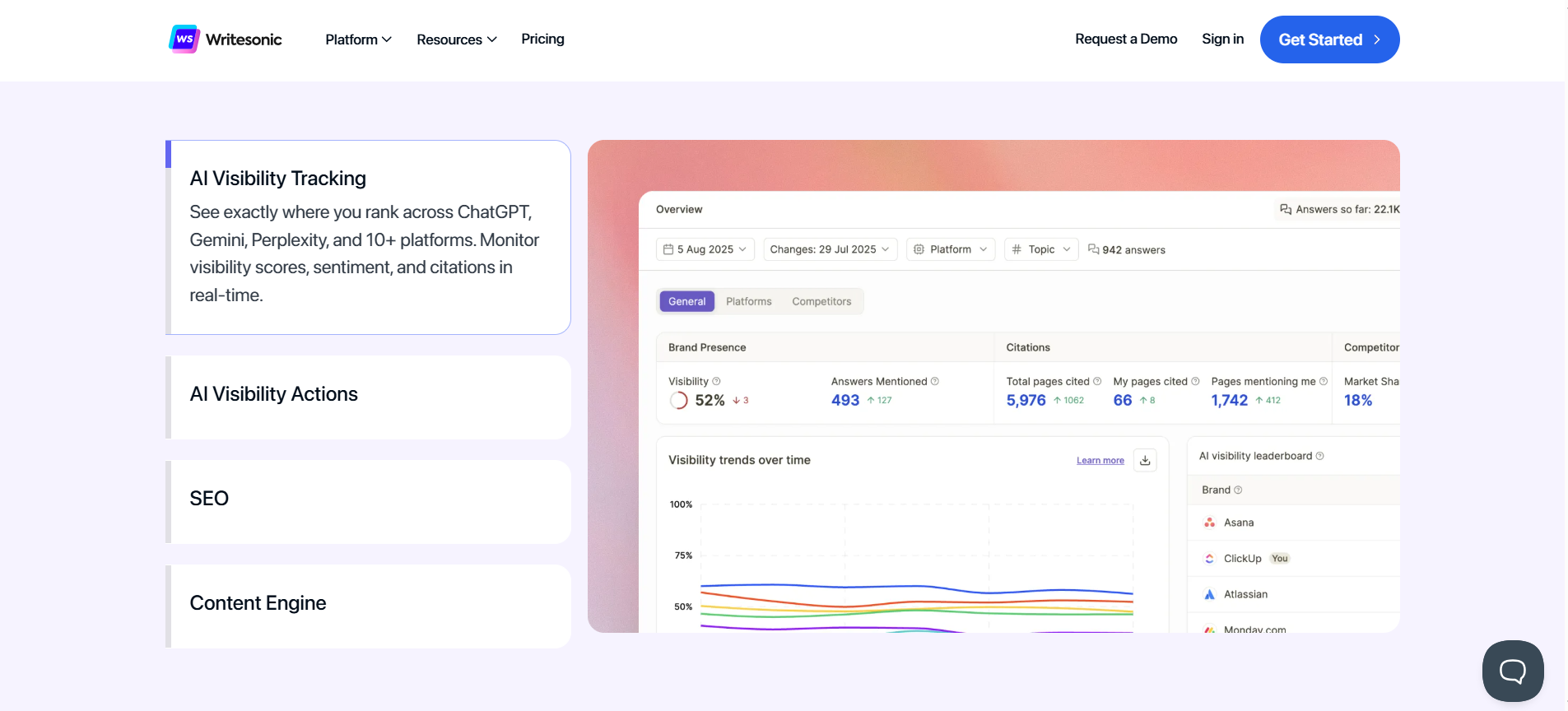Image resolution: width=1568 pixels, height=711 pixels.
Task: Open the chat support widget
Action: pyautogui.click(x=1513, y=671)
